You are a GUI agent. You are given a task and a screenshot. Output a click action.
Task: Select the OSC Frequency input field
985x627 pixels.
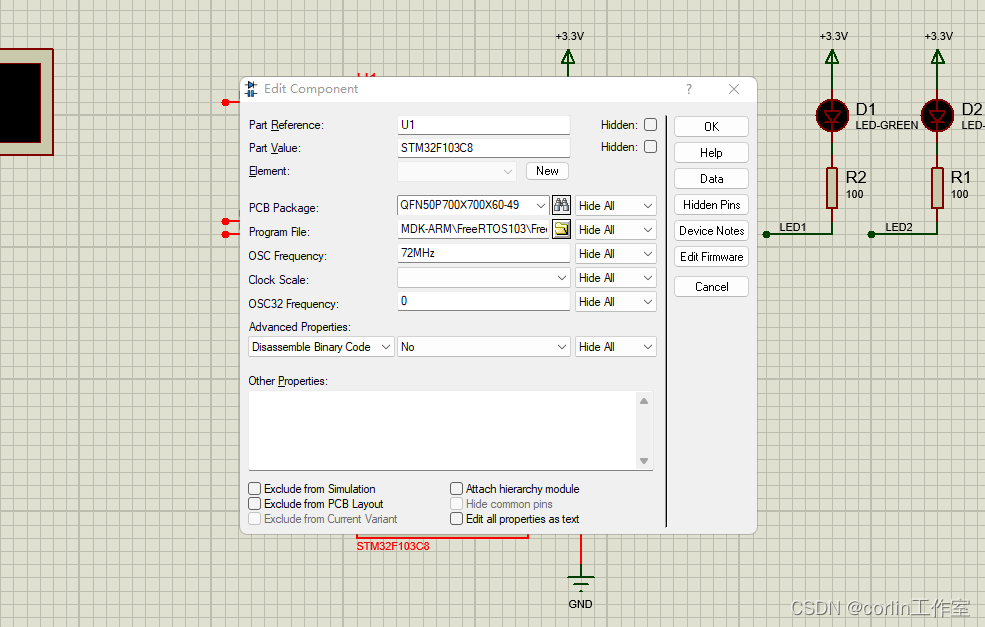[483, 252]
